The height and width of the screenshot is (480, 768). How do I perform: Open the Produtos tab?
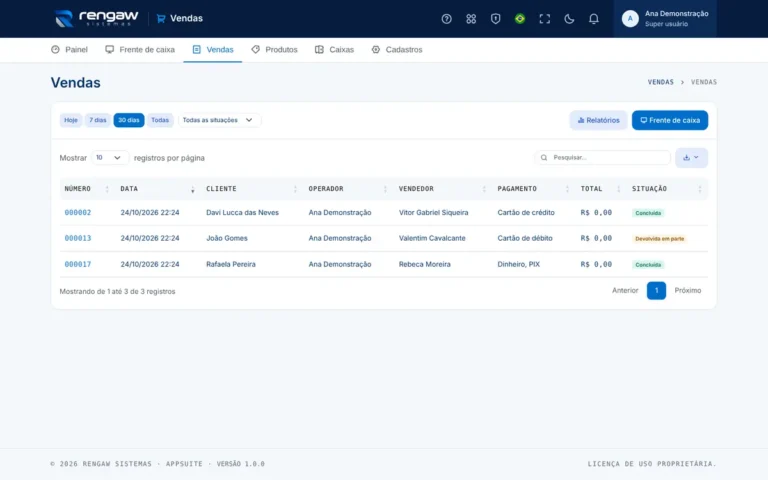pyautogui.click(x=274, y=49)
